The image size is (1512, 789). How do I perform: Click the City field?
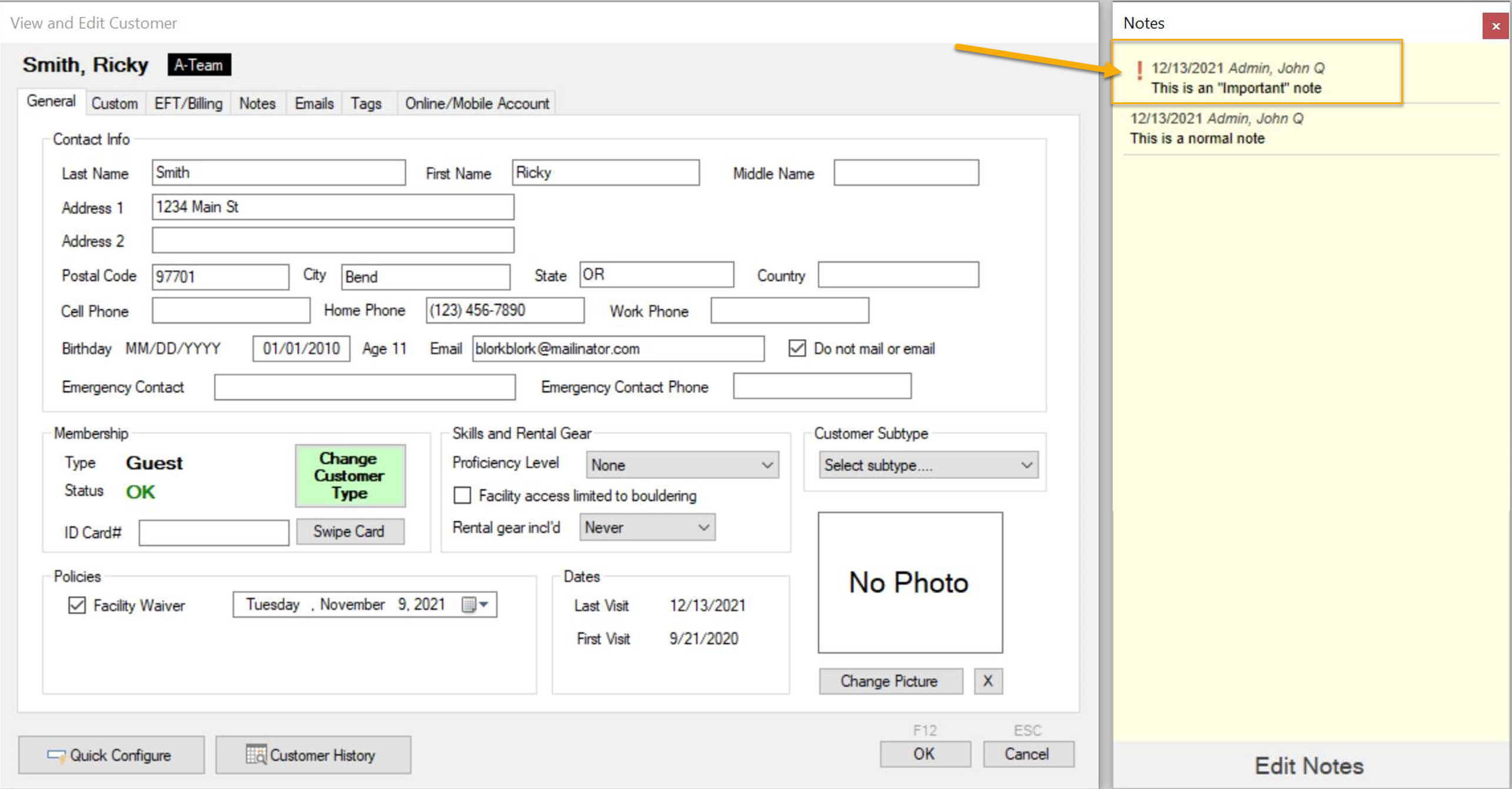pyautogui.click(x=425, y=277)
